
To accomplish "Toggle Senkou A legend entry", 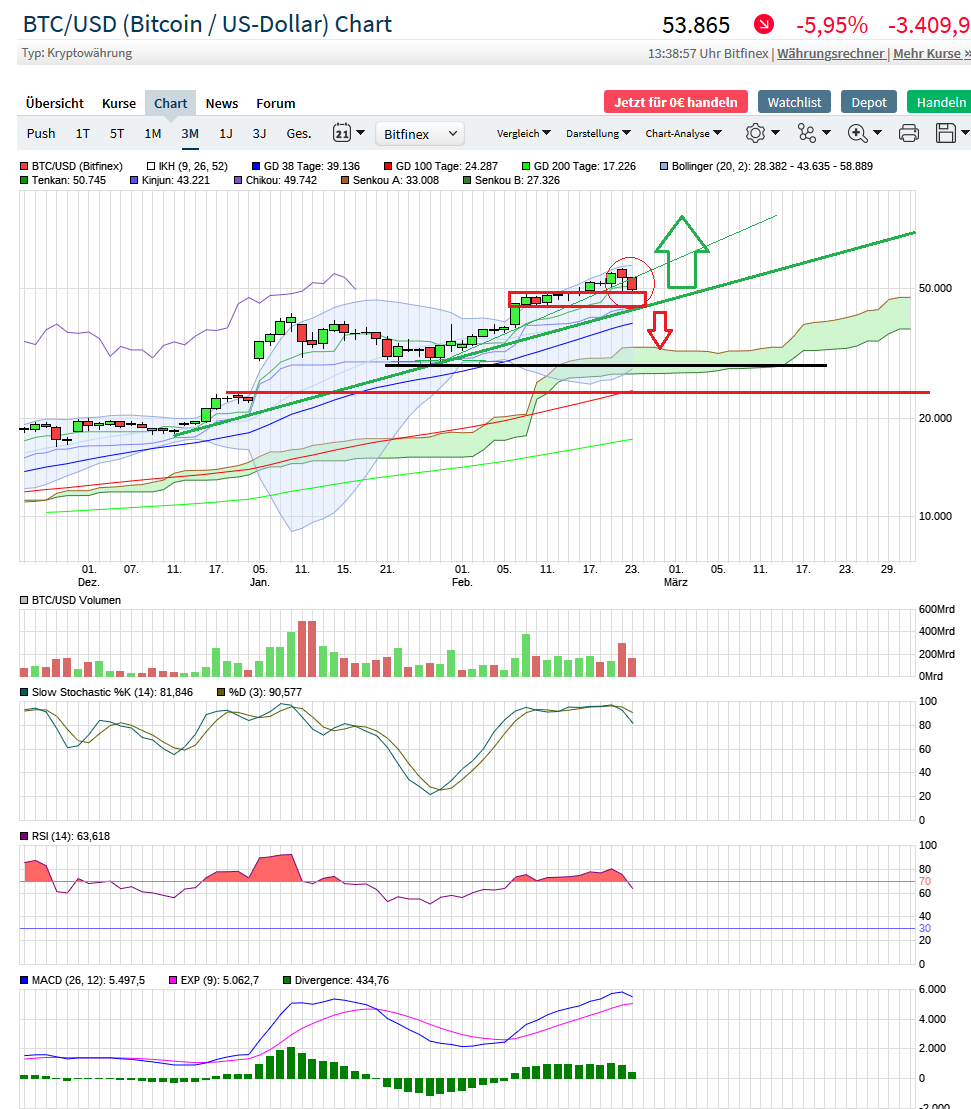I will (x=390, y=180).
